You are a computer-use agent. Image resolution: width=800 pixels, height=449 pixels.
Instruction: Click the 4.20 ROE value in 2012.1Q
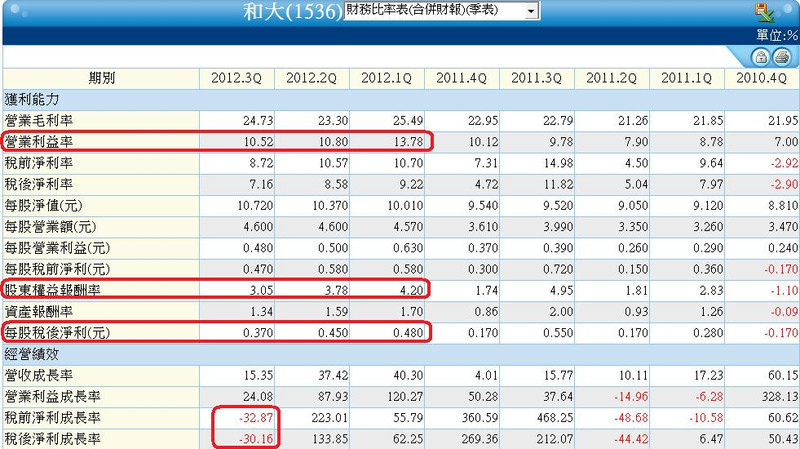411,290
